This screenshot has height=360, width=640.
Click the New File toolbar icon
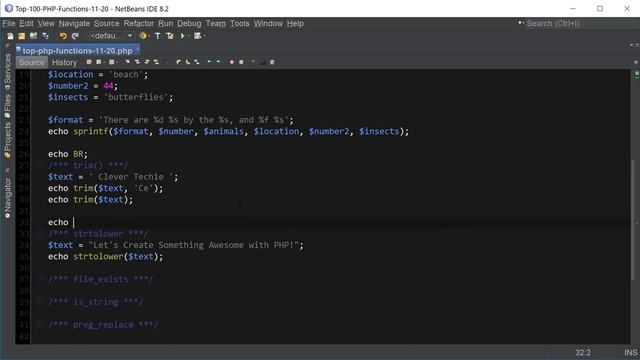click(x=10, y=36)
